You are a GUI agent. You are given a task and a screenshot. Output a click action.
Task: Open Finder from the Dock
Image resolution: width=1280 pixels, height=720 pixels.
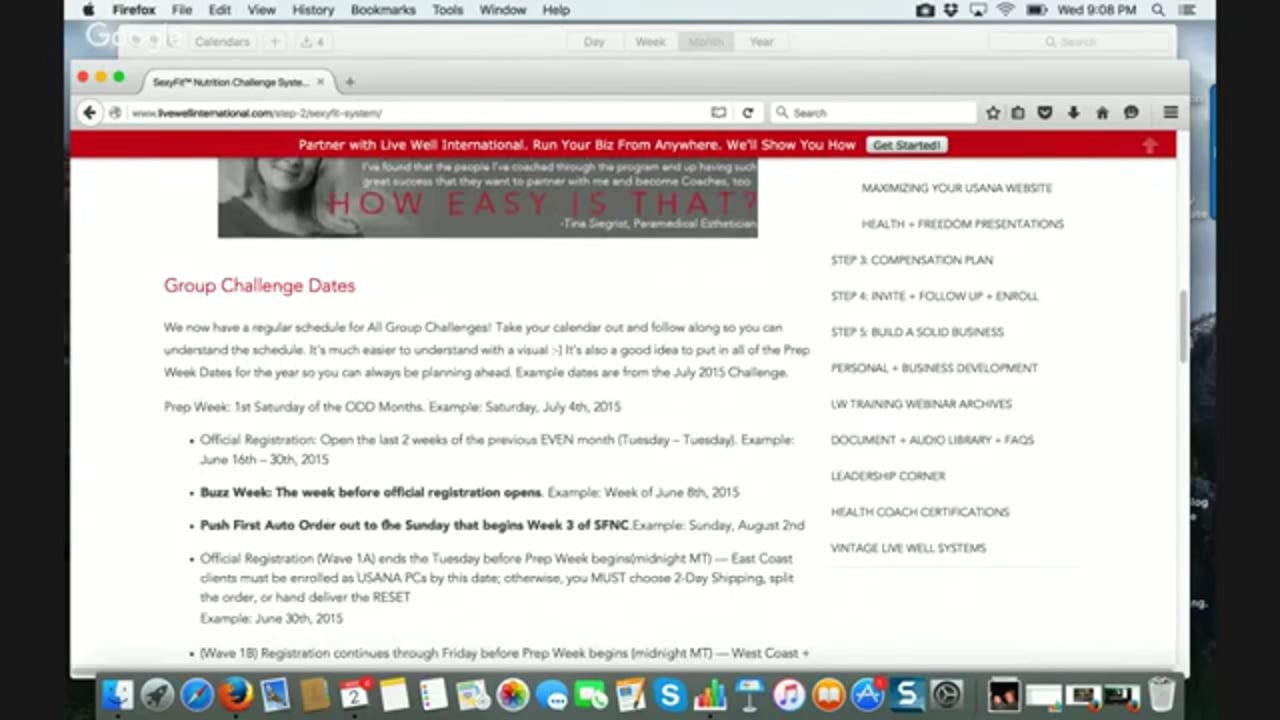pyautogui.click(x=118, y=694)
